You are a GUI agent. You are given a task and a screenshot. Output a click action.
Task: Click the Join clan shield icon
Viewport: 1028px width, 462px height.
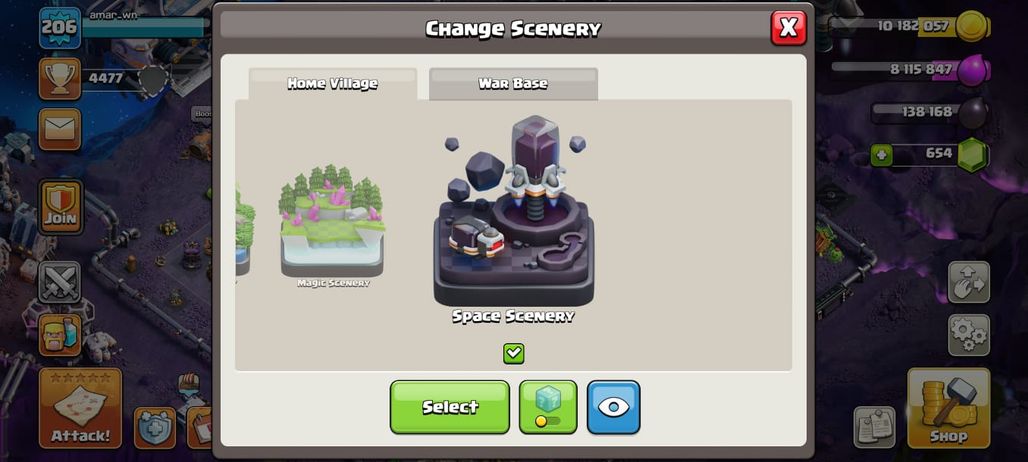[60, 207]
